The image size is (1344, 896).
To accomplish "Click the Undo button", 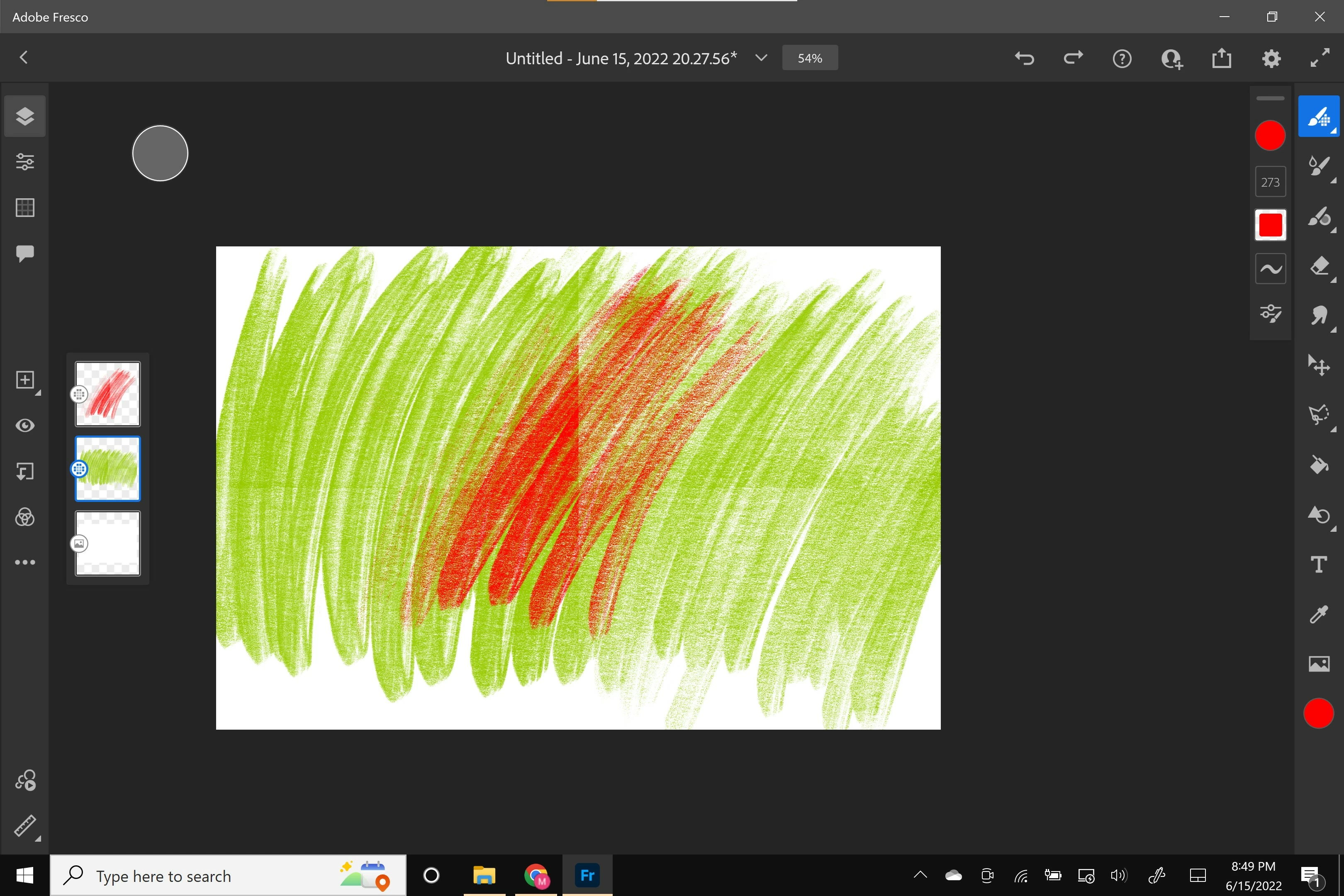I will (x=1024, y=58).
